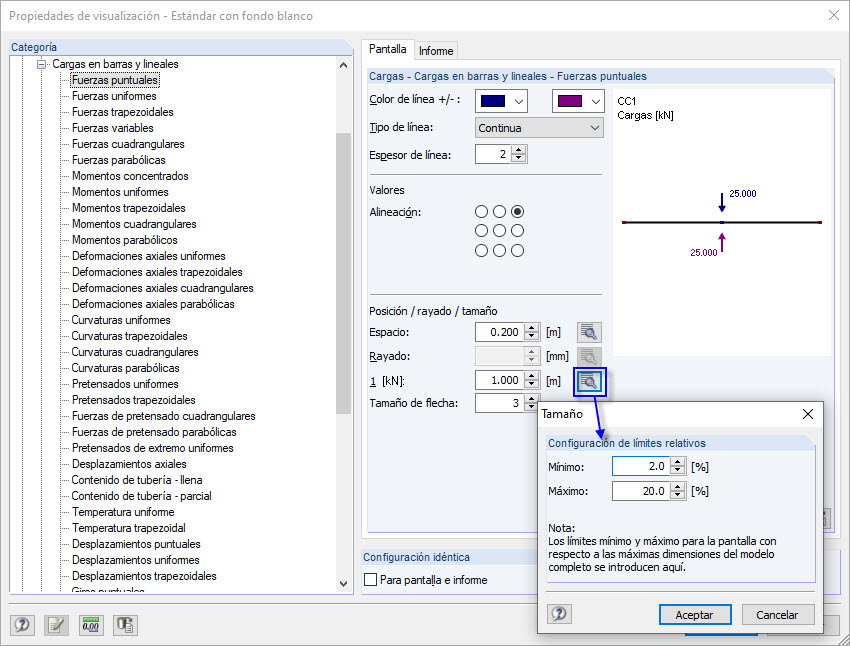The image size is (850, 646).
Task: Click the dark blue color swatch
Action: (493, 101)
